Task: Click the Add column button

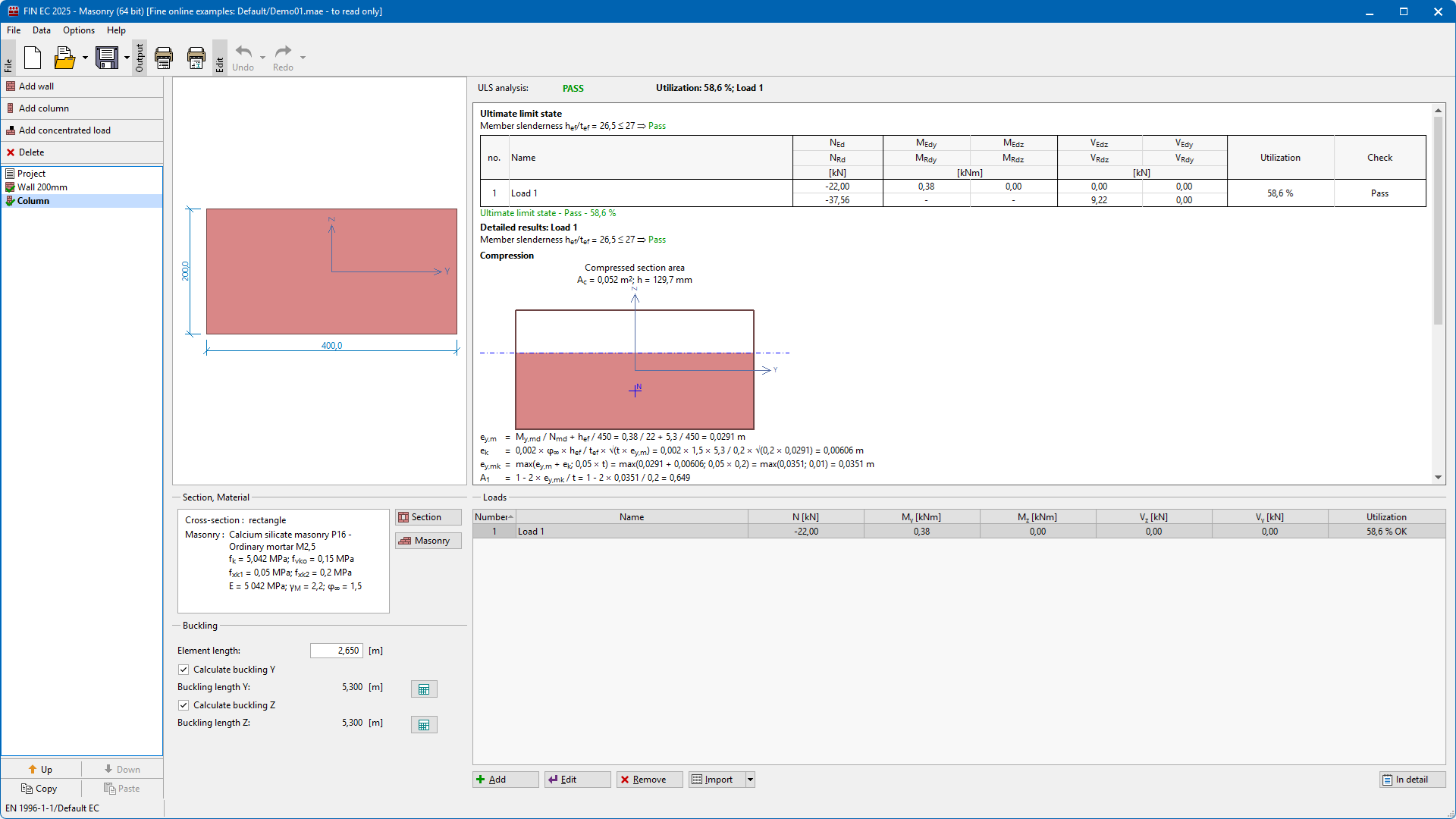Action: [44, 108]
